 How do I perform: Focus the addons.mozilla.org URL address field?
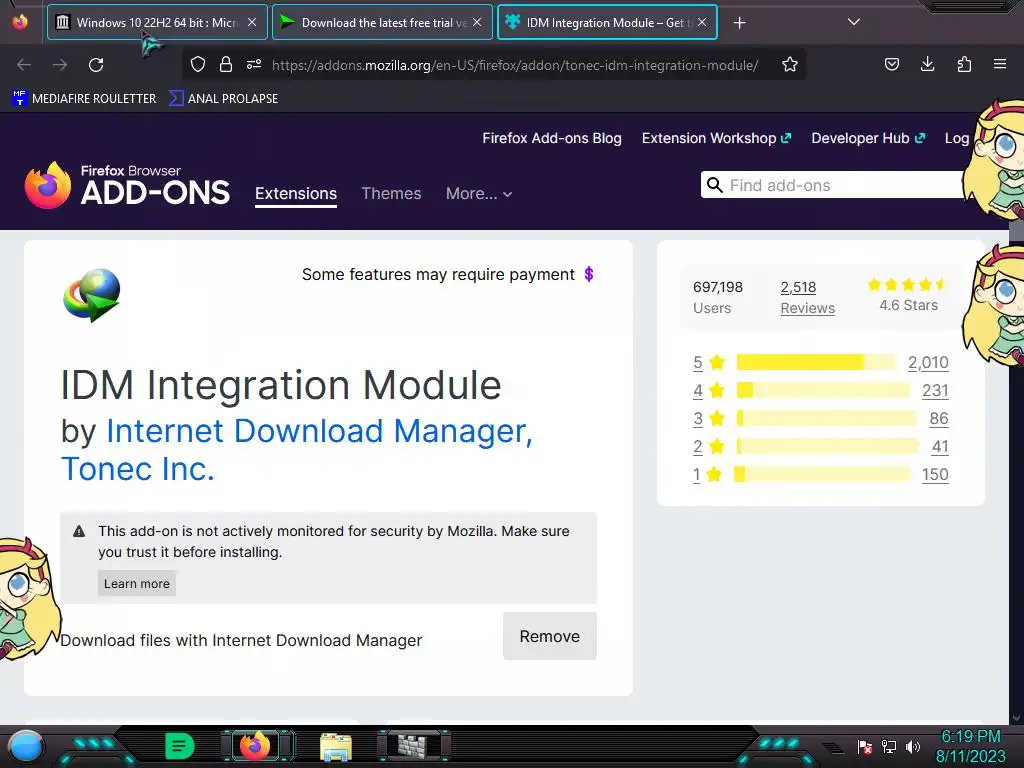(x=515, y=65)
